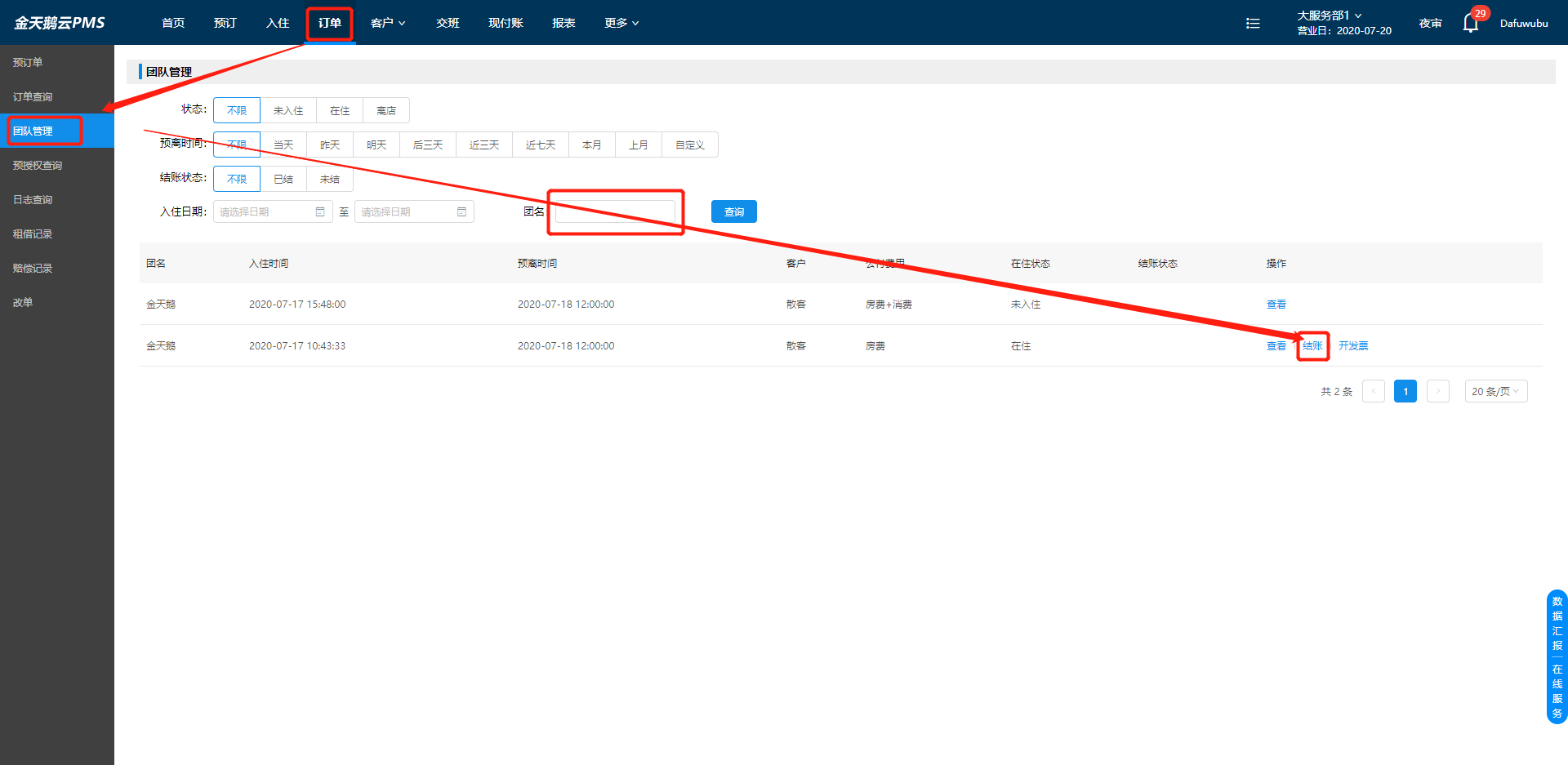The image size is (1568, 765).
Task: Click 开发票 for the 在住 group row
Action: (1353, 346)
